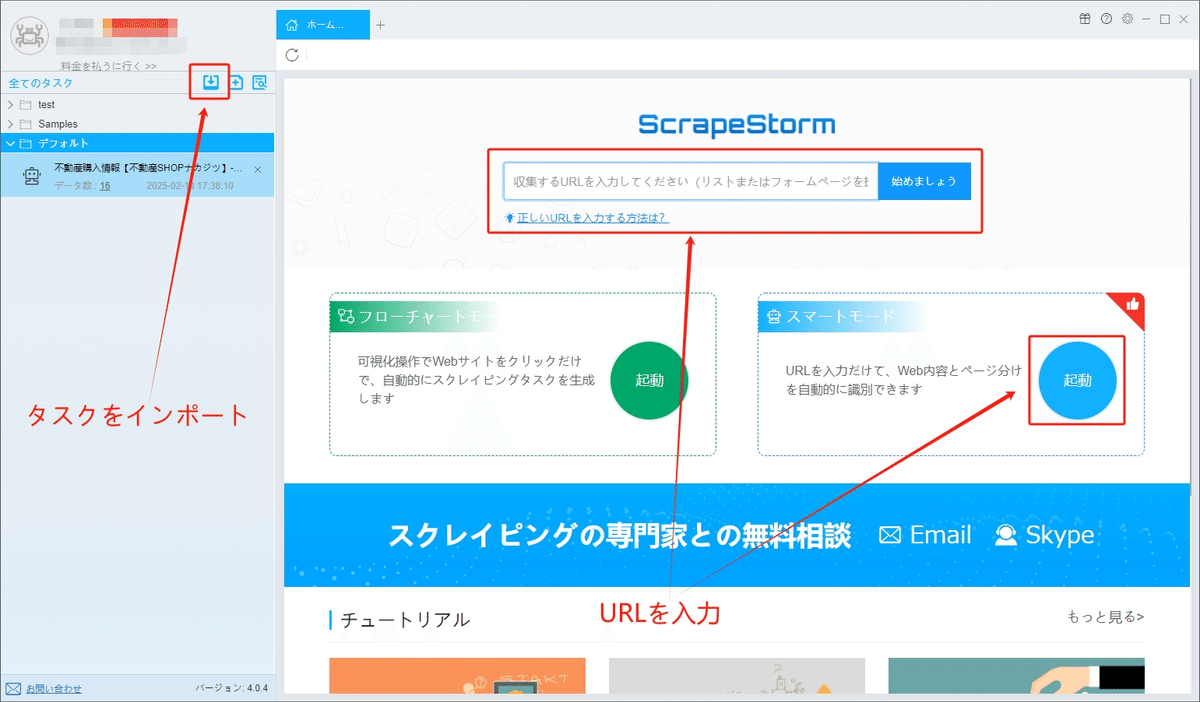Expand the Samples folder
Screen dimensions: 1200x702
pos(11,124)
